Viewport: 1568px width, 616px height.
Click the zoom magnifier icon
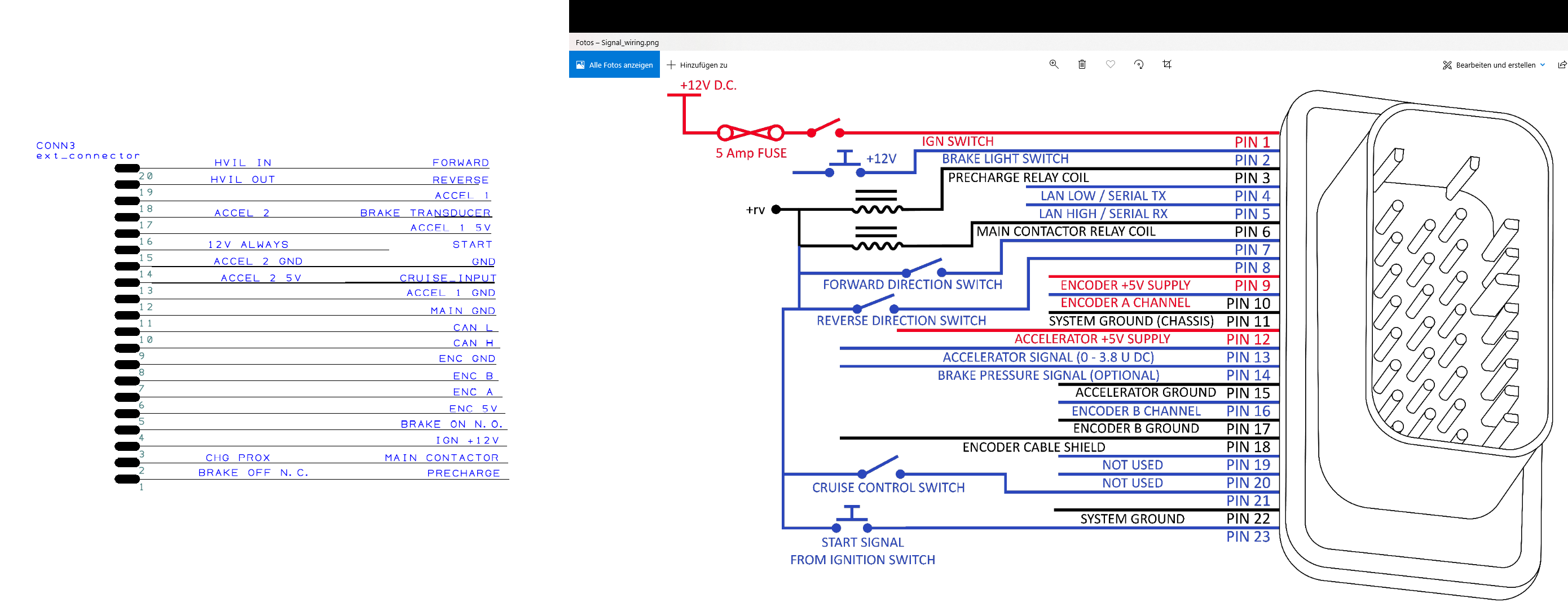coord(1054,64)
